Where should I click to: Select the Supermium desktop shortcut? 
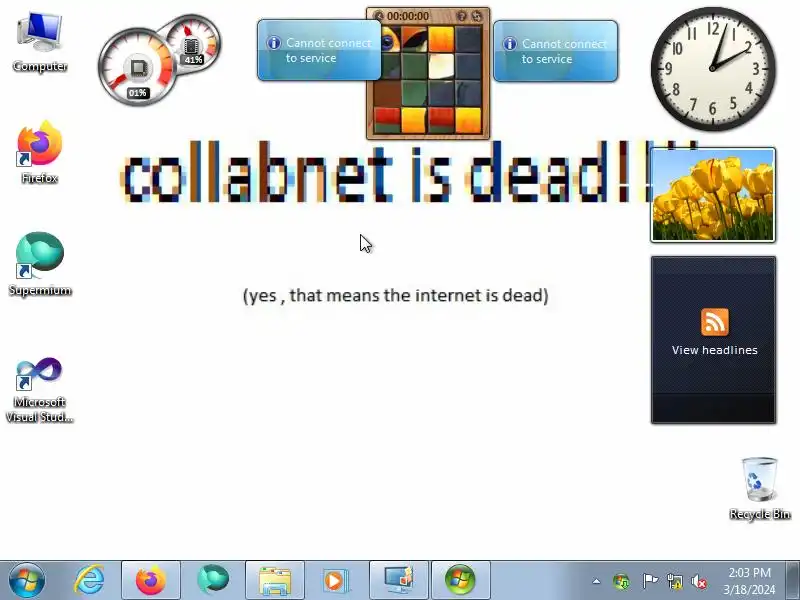click(x=40, y=264)
